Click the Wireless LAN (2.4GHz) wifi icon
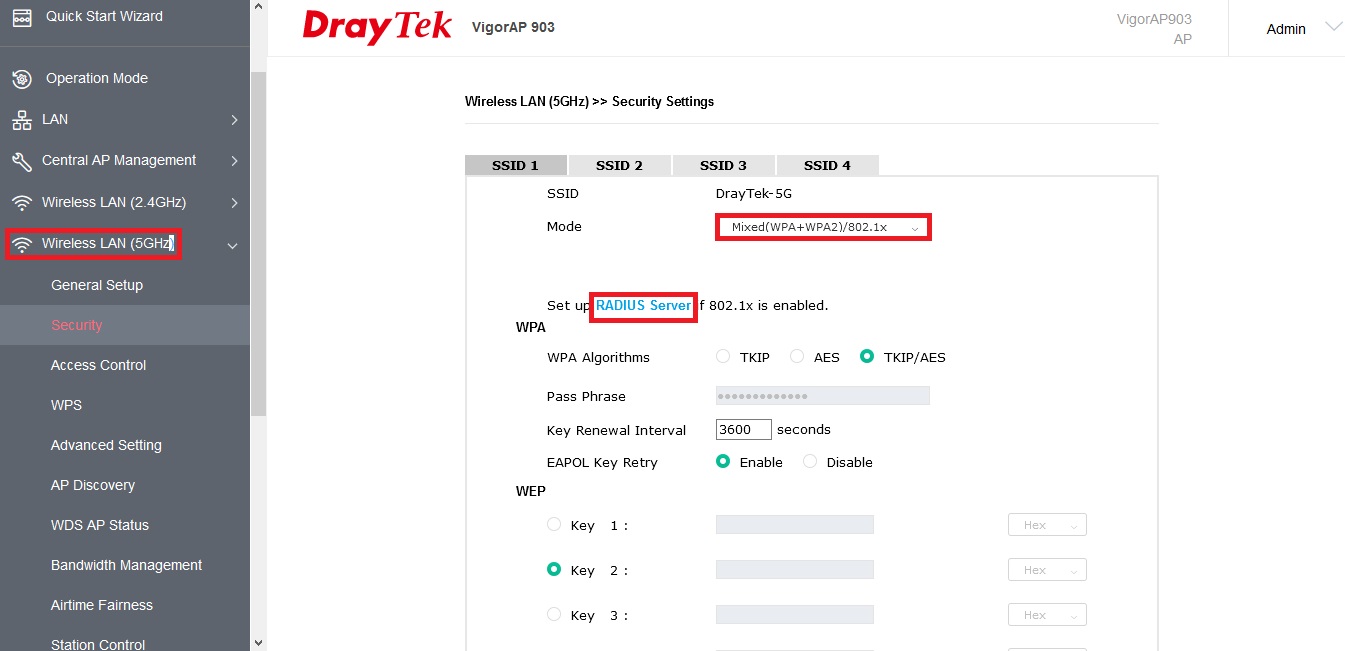The width and height of the screenshot is (1345, 651). (22, 203)
